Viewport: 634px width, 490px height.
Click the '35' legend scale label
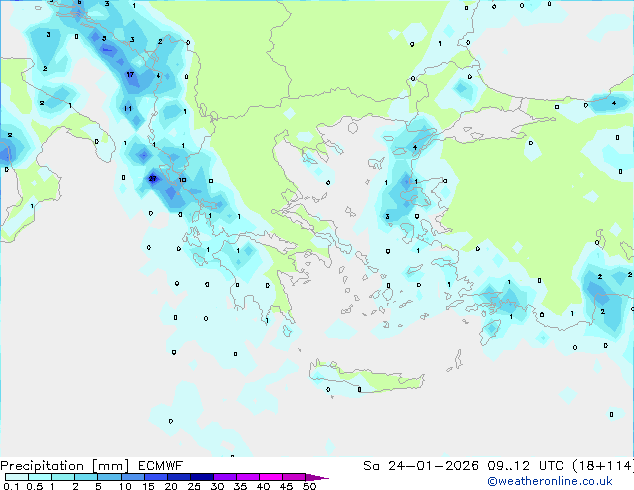click(x=240, y=486)
